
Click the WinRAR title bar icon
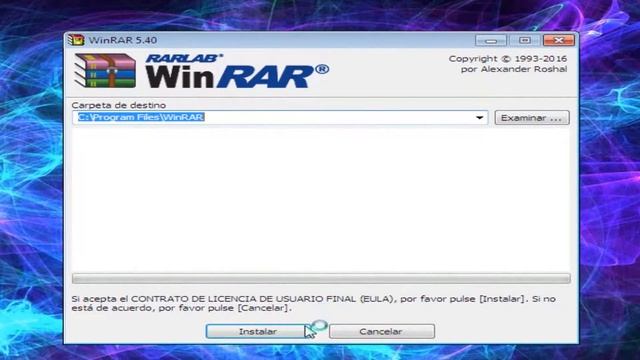[x=76, y=40]
